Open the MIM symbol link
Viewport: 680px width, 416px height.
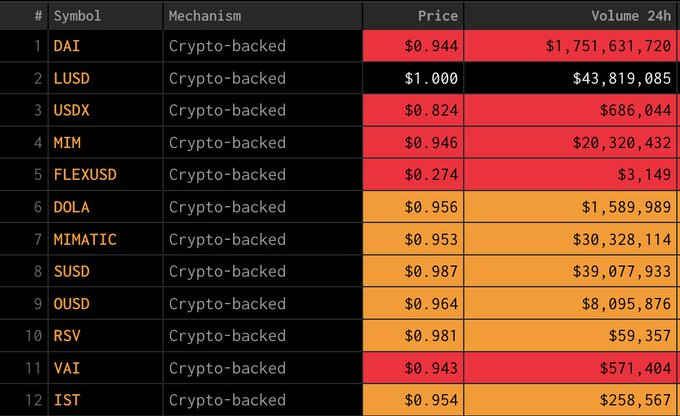[67, 143]
